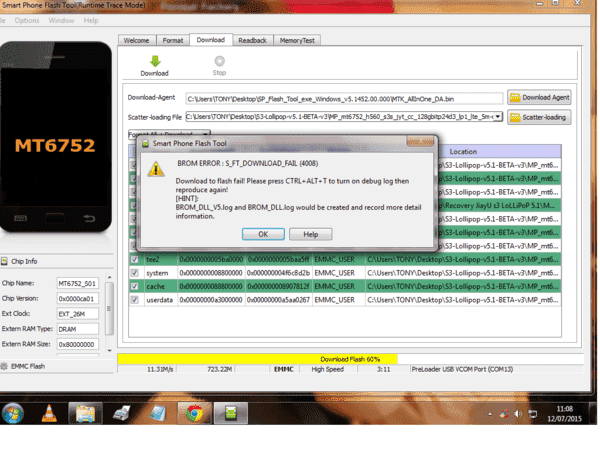The width and height of the screenshot is (600, 450).
Task: Click Help in the BROM error dialog
Action: click(311, 234)
